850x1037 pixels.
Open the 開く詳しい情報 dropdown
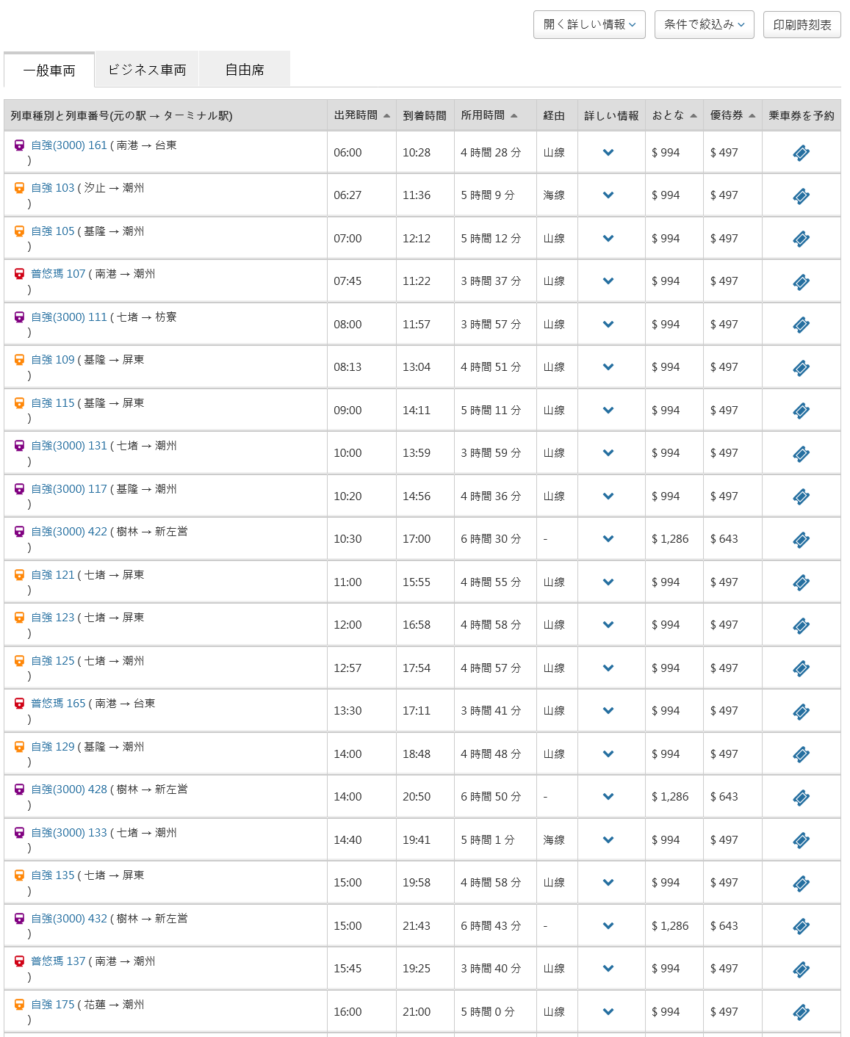pyautogui.click(x=589, y=24)
